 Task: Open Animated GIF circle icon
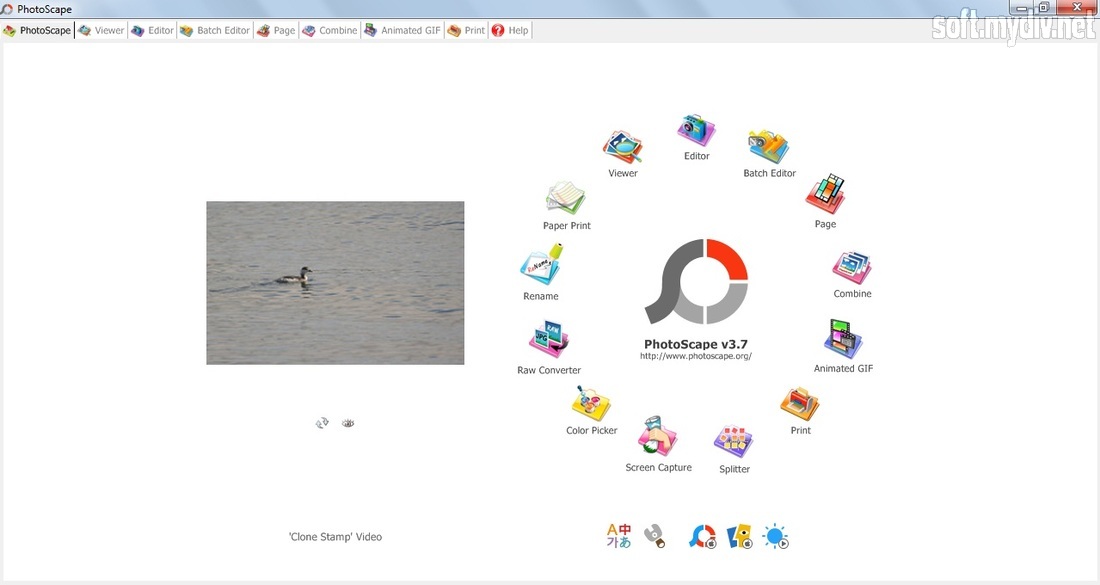pyautogui.click(x=843, y=339)
